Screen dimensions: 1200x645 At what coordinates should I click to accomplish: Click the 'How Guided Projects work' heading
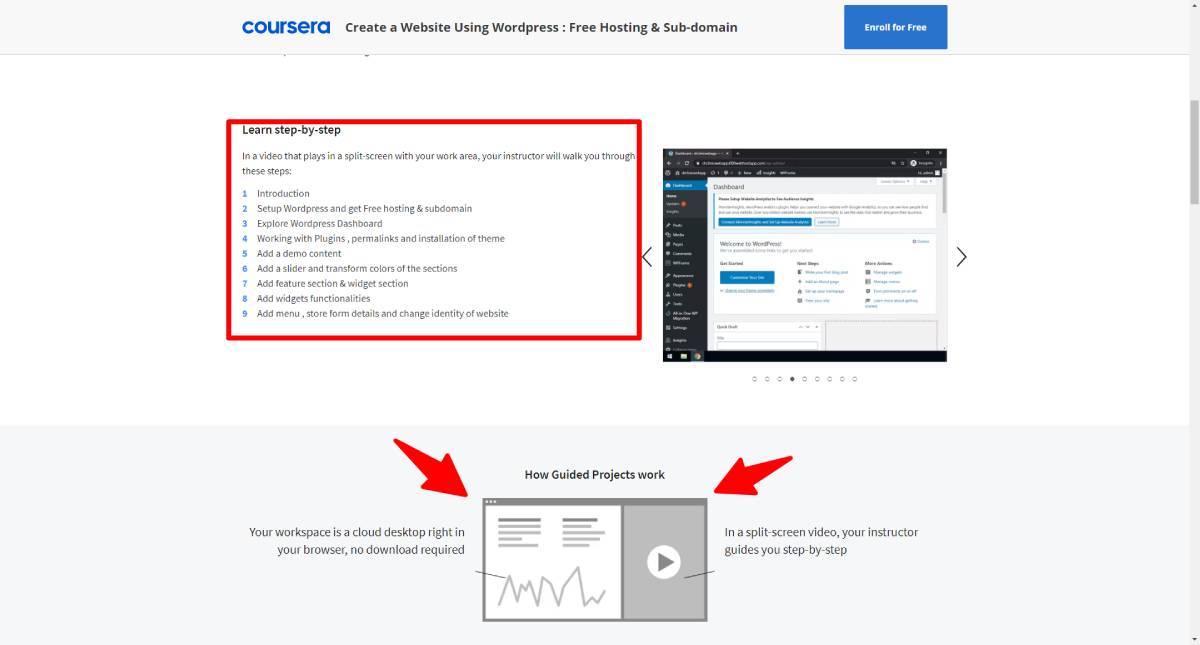point(594,475)
